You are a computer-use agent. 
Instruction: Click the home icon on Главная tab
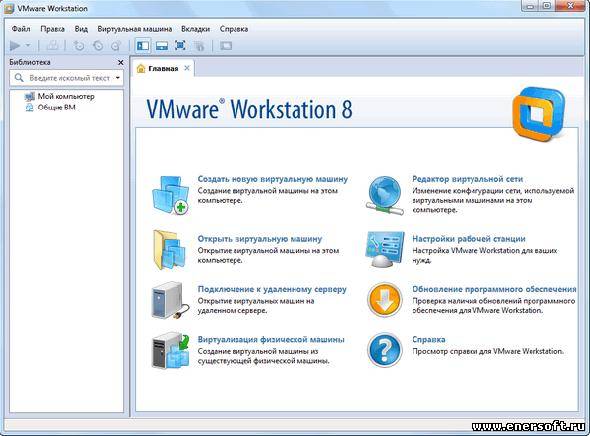[x=141, y=68]
